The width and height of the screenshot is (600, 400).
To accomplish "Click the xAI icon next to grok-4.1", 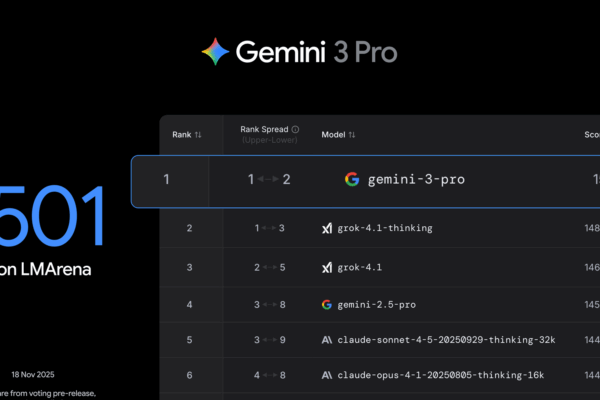I will [x=326, y=266].
